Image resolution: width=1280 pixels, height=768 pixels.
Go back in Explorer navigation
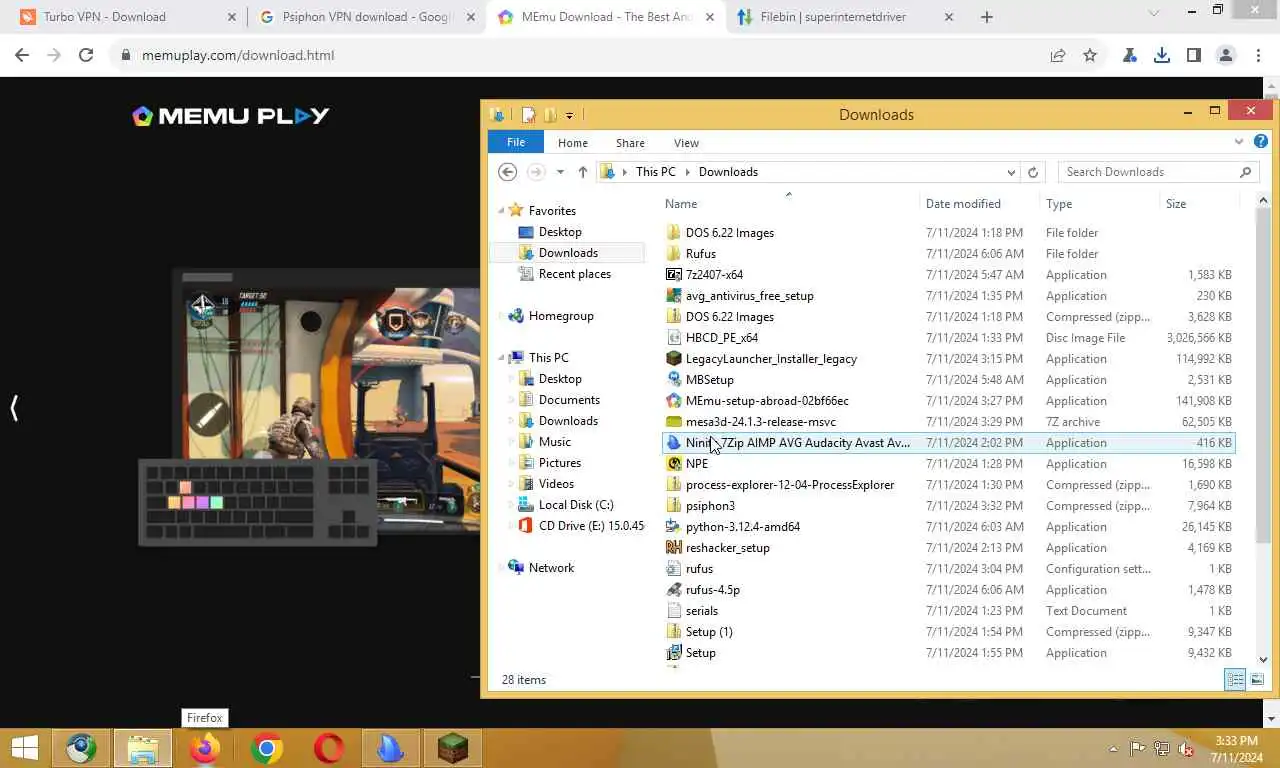(x=508, y=172)
